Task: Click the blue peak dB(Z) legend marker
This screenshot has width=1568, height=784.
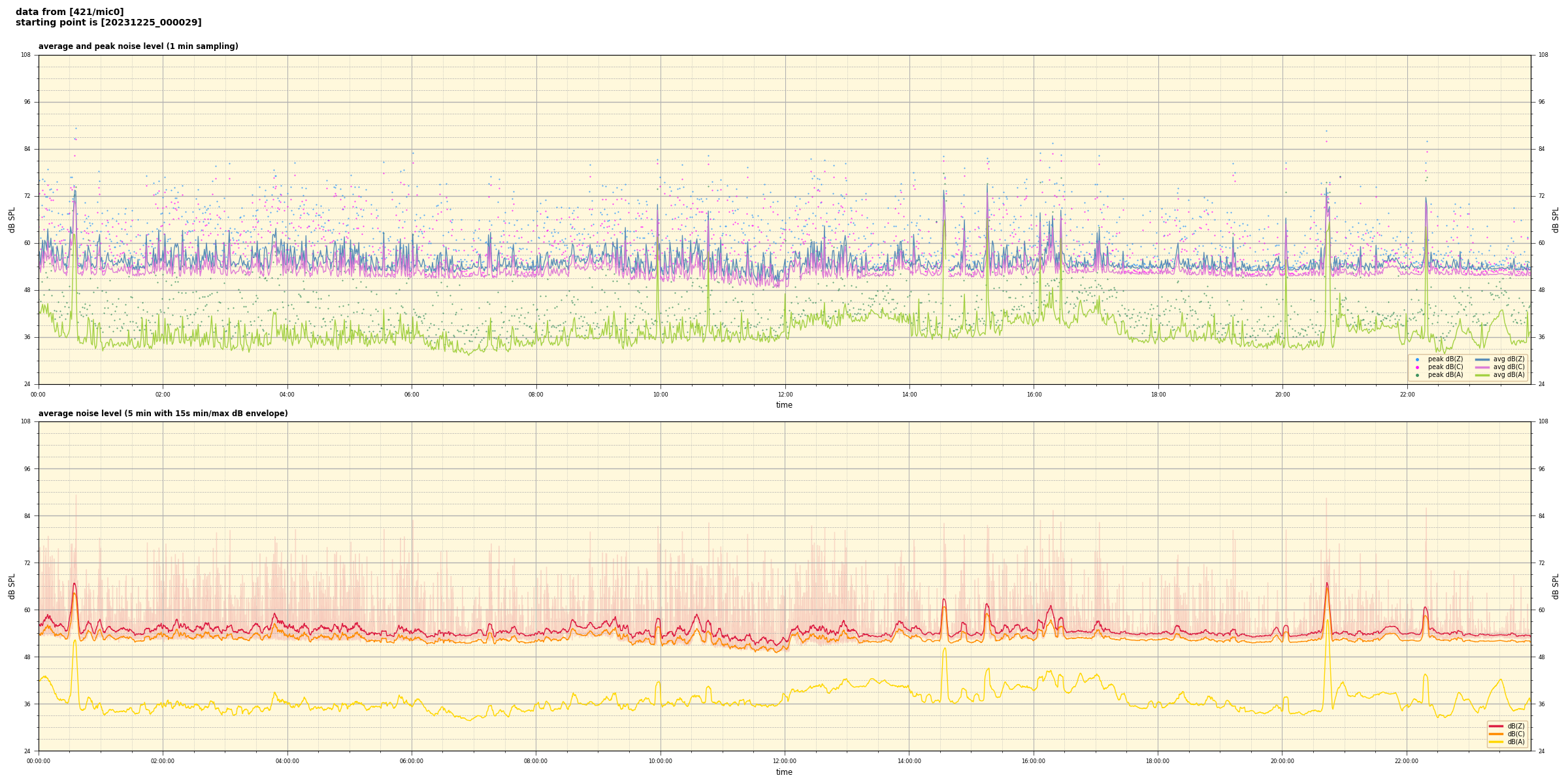Action: 1417,359
